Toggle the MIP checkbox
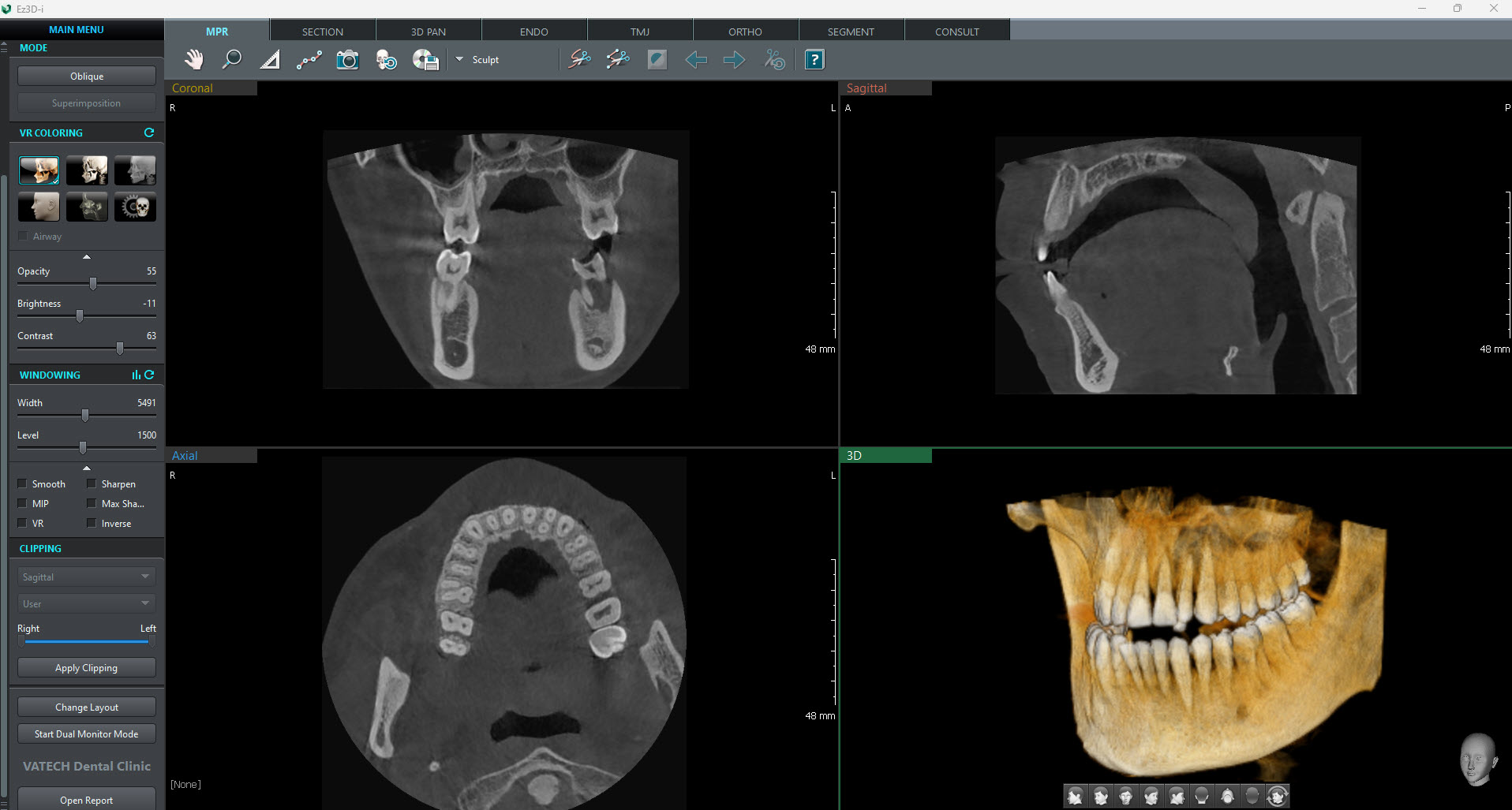The width and height of the screenshot is (1512, 810). coord(23,503)
